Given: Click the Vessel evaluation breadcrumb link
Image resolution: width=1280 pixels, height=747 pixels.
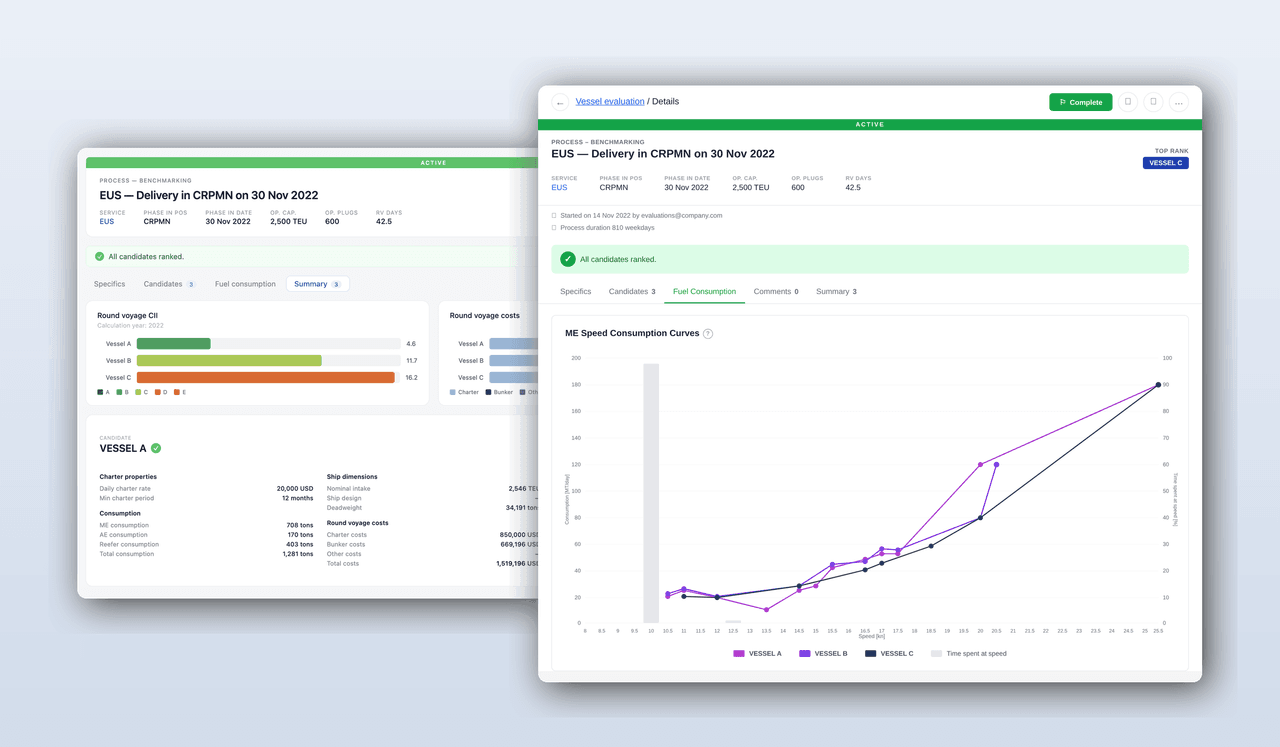Looking at the screenshot, I should tap(610, 102).
